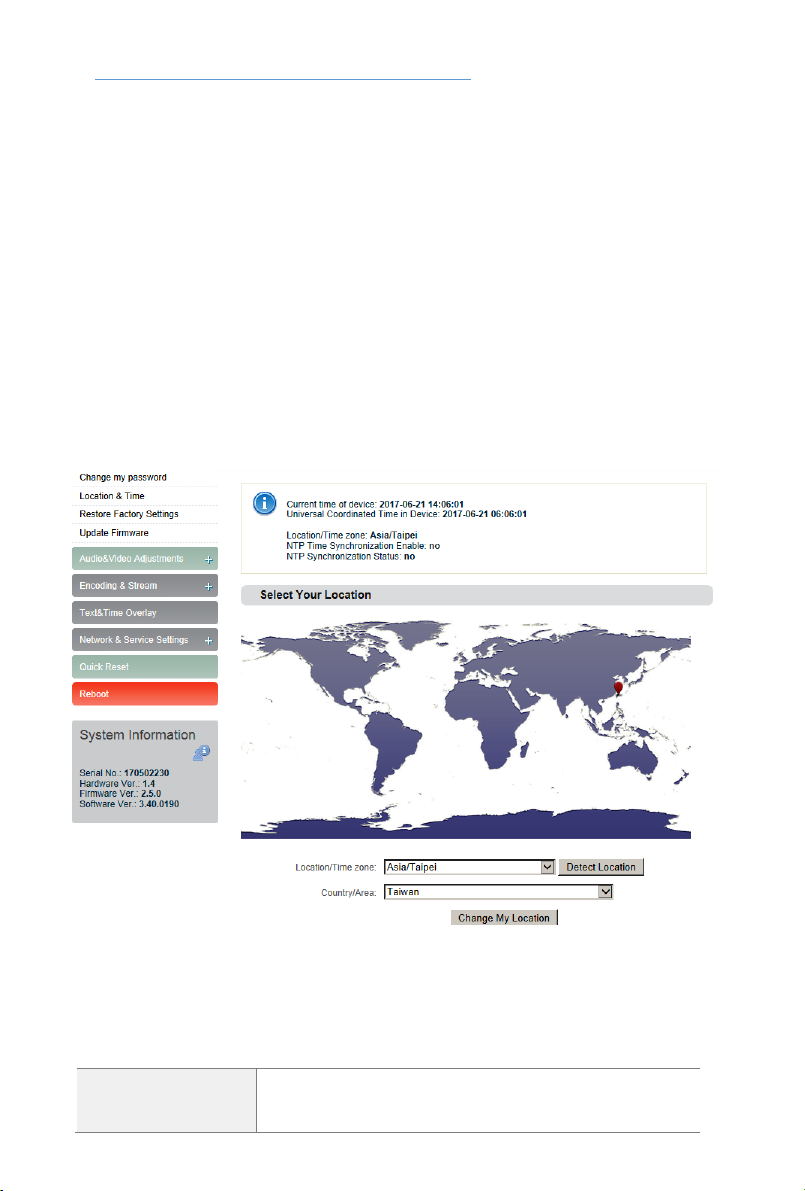Image resolution: width=805 pixels, height=1191 pixels.
Task: Open the Location/Time zone dropdown
Action: (469, 867)
